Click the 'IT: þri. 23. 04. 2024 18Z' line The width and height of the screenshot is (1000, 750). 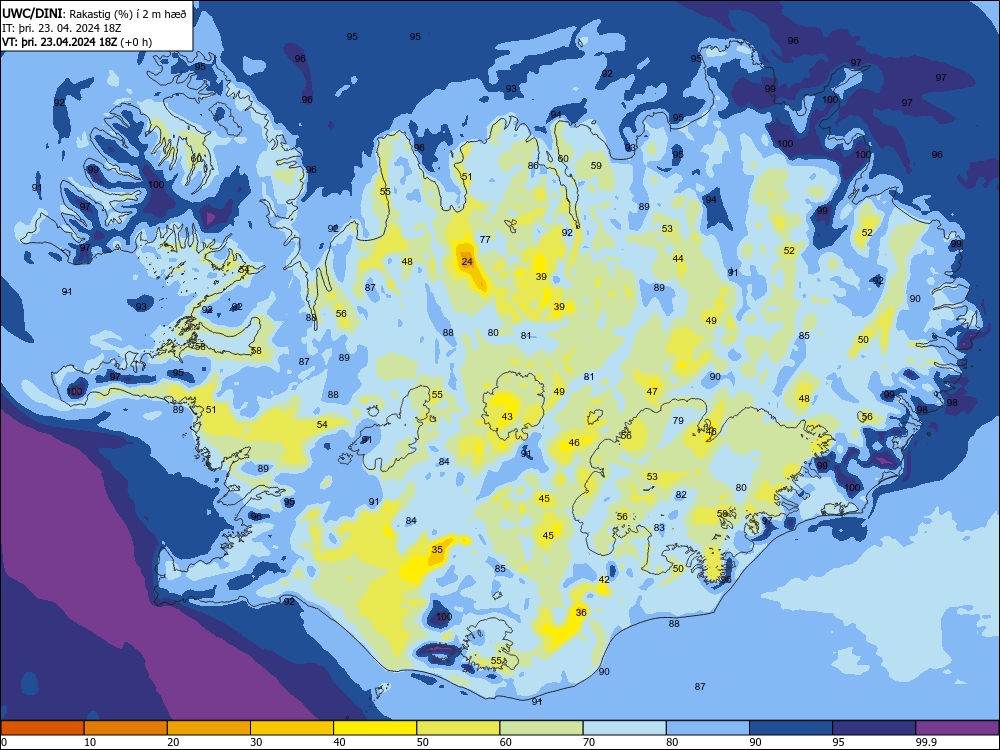(x=61, y=28)
